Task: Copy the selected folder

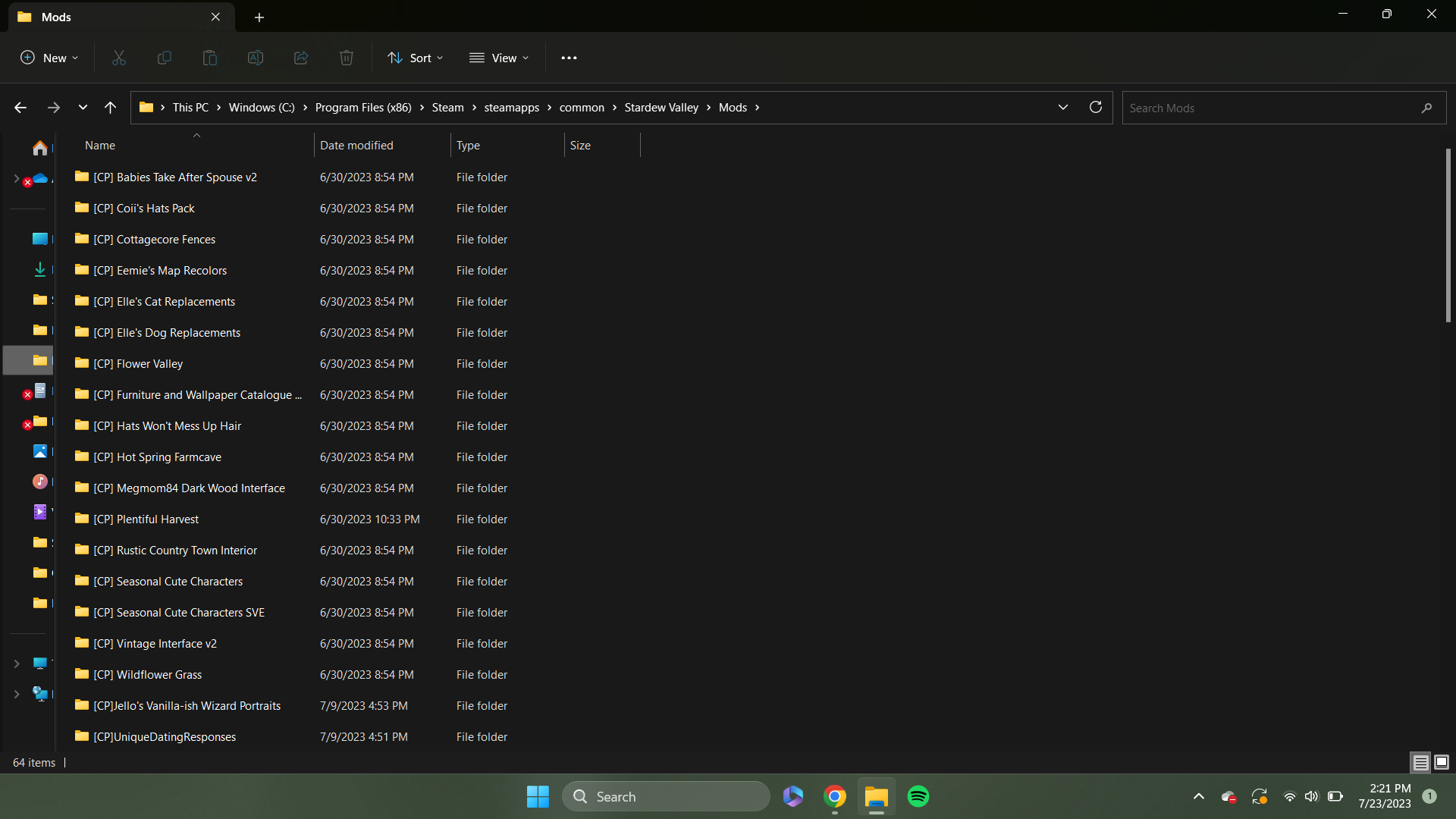Action: pos(164,58)
